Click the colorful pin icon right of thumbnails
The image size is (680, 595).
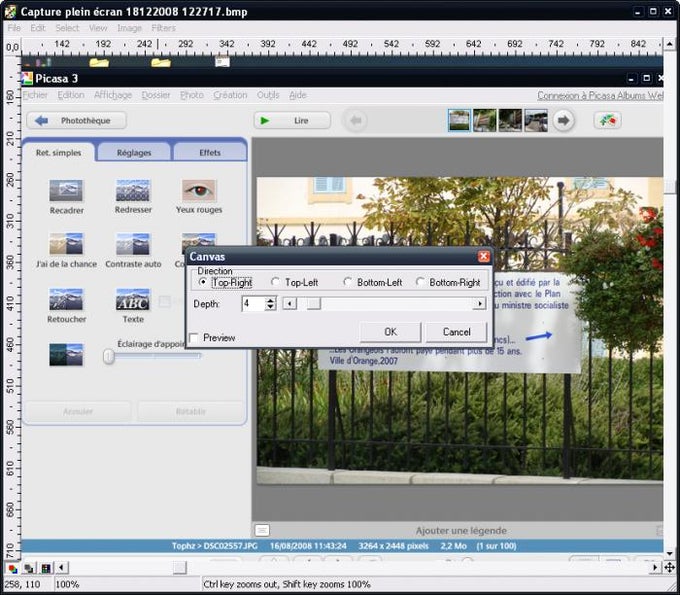point(607,121)
